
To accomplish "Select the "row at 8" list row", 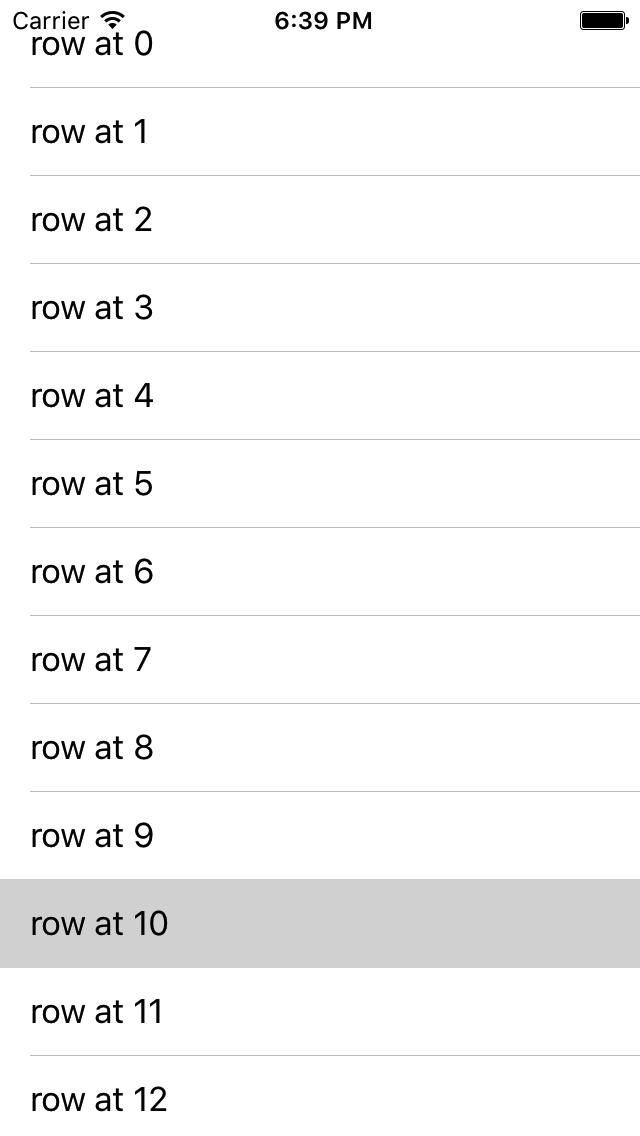I will [320, 748].
